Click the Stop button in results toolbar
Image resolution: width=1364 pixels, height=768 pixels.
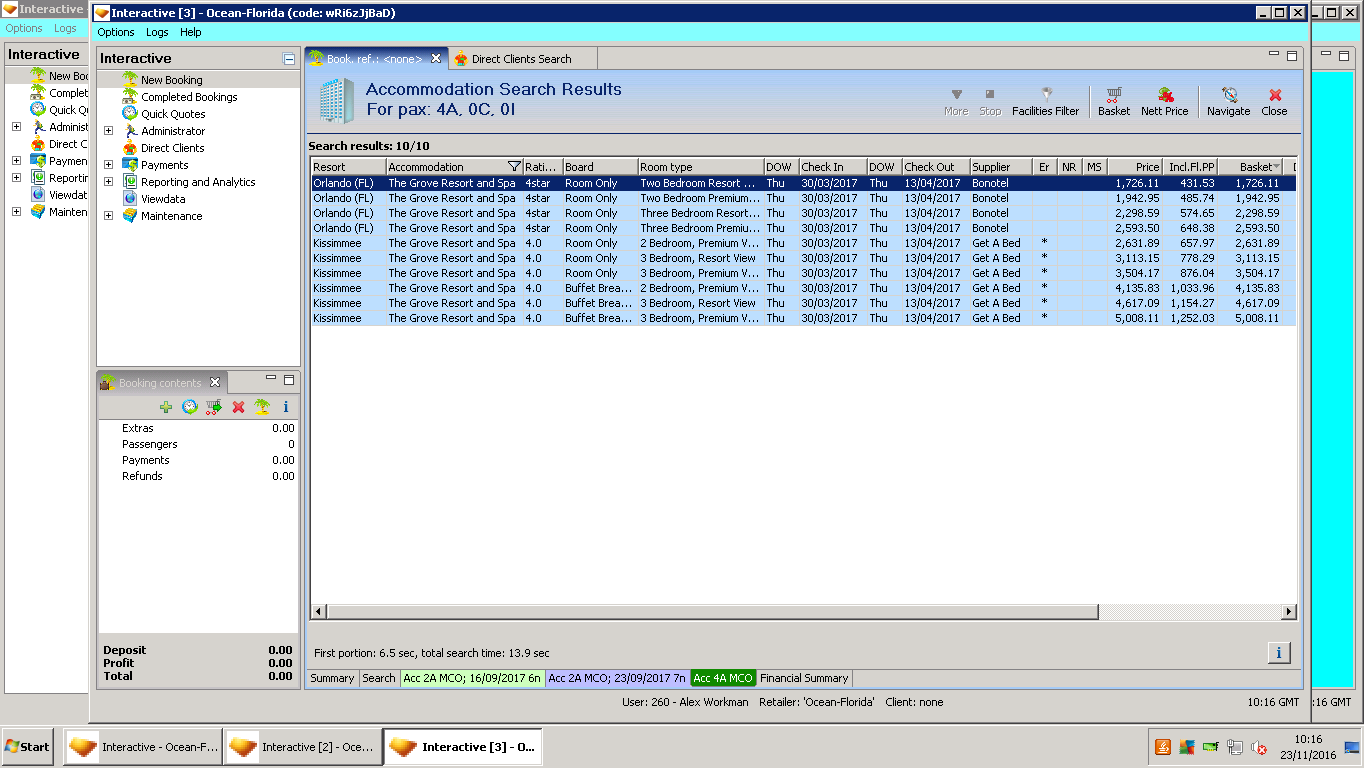coord(990,101)
